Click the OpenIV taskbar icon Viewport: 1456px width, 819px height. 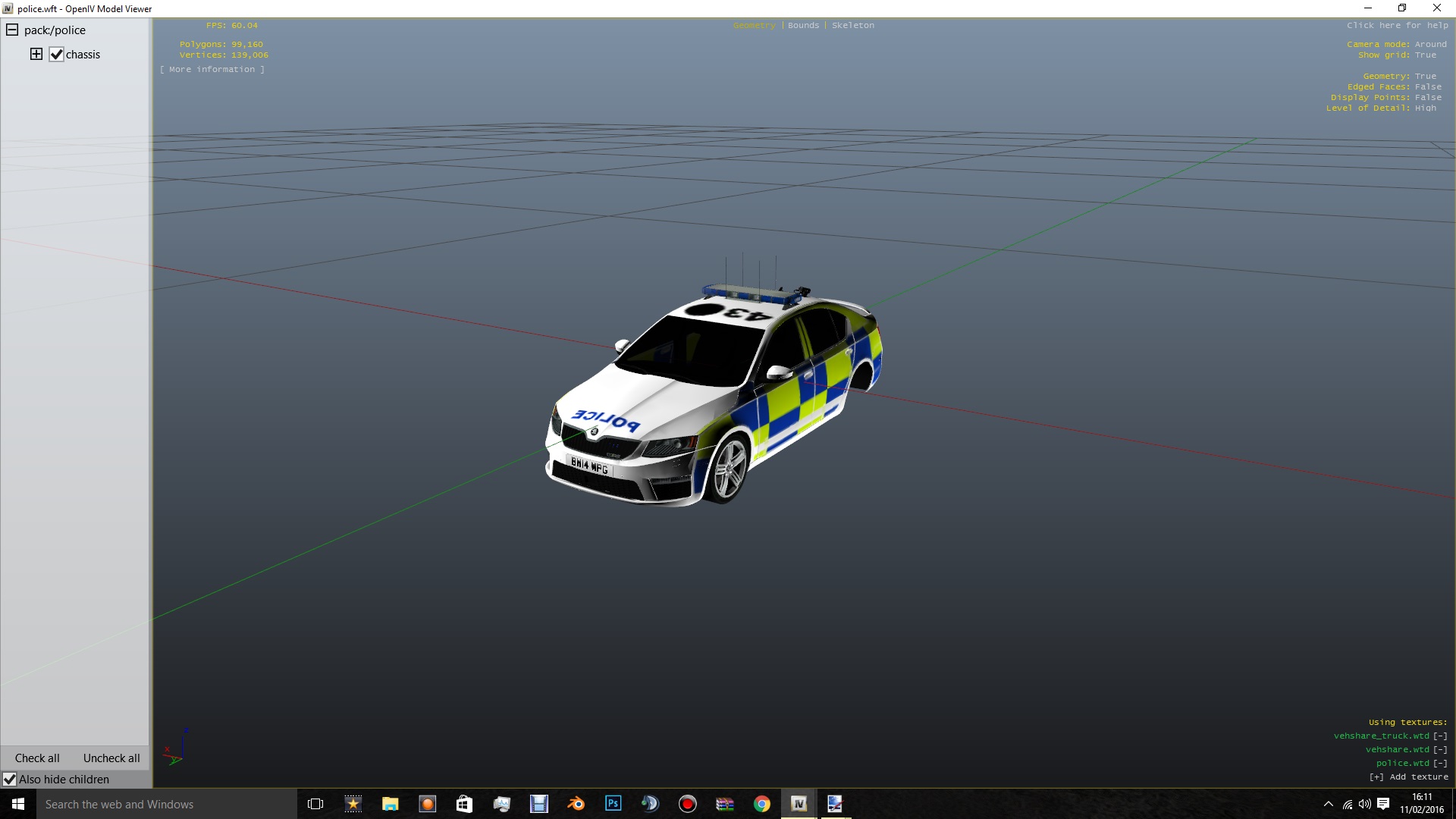tap(799, 804)
